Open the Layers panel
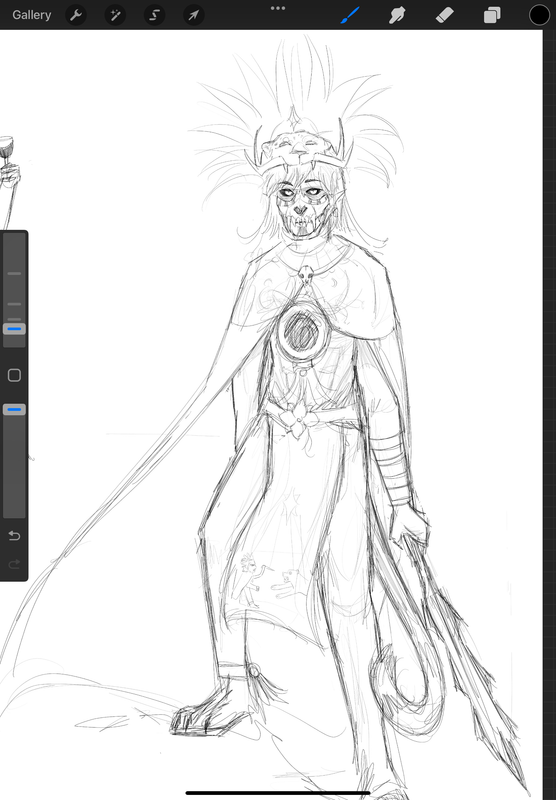This screenshot has width=556, height=800. (492, 15)
